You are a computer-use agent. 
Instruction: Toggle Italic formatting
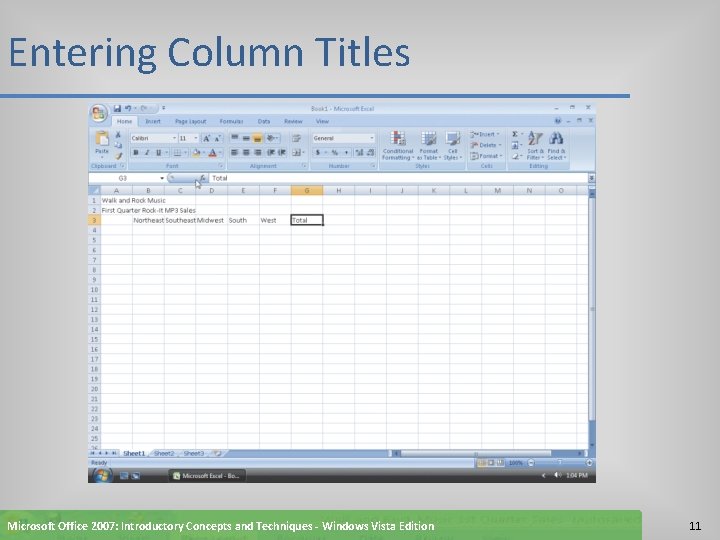[x=147, y=152]
